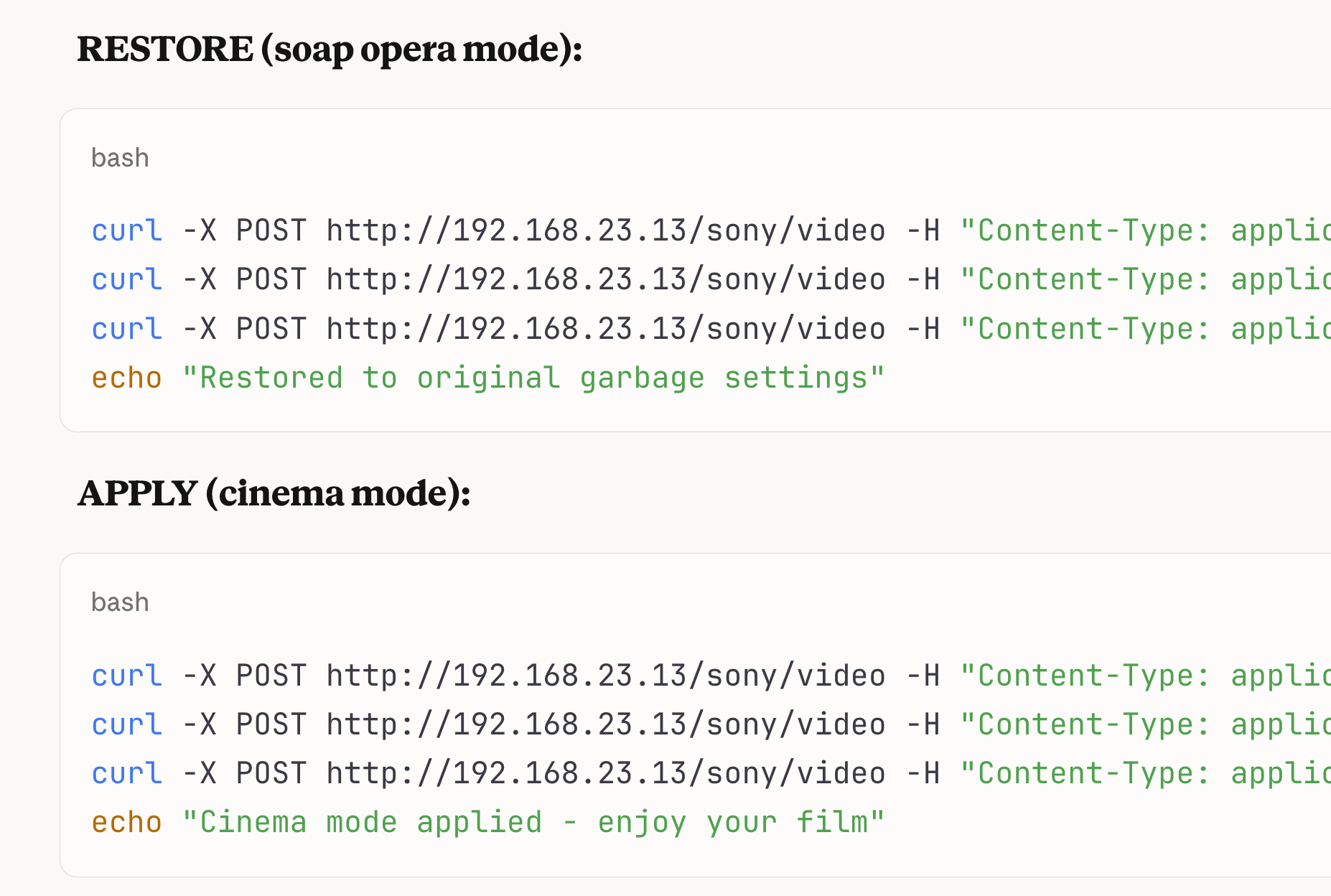Click the first curl keyword in the APPLY block
The width and height of the screenshot is (1331, 896).
[127, 676]
